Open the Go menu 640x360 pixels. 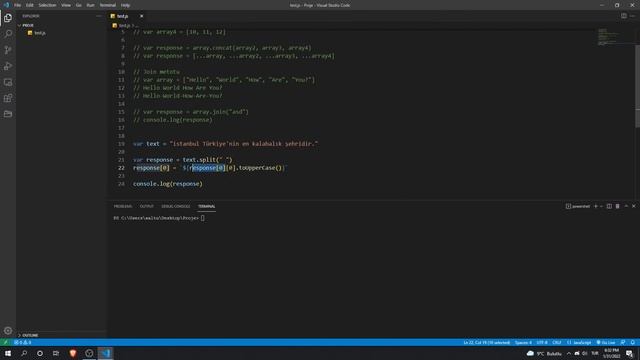point(78,5)
